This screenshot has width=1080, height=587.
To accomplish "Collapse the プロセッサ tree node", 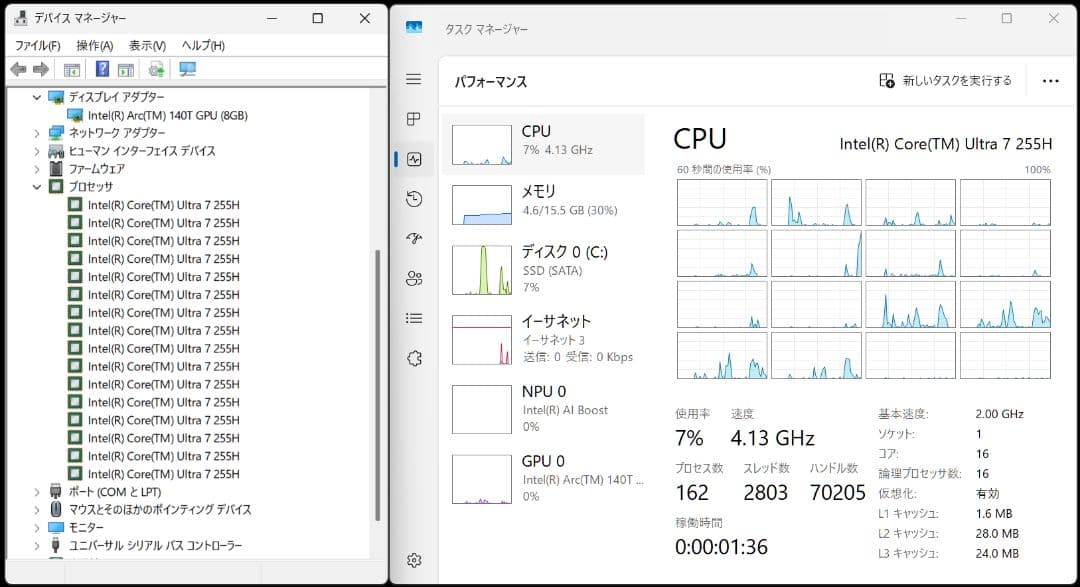I will 37,187.
